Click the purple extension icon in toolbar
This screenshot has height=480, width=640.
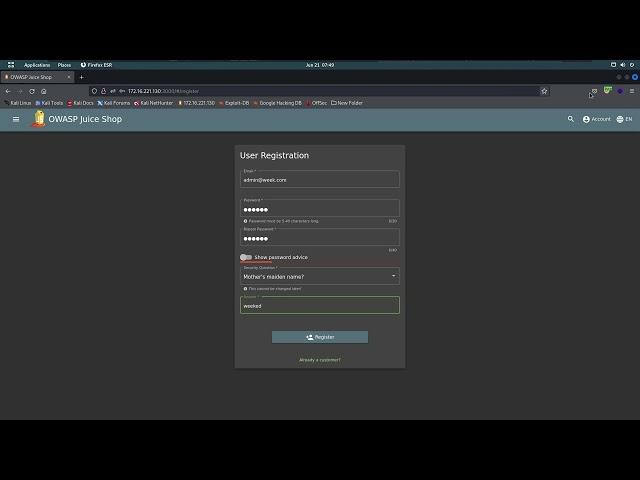[x=620, y=91]
